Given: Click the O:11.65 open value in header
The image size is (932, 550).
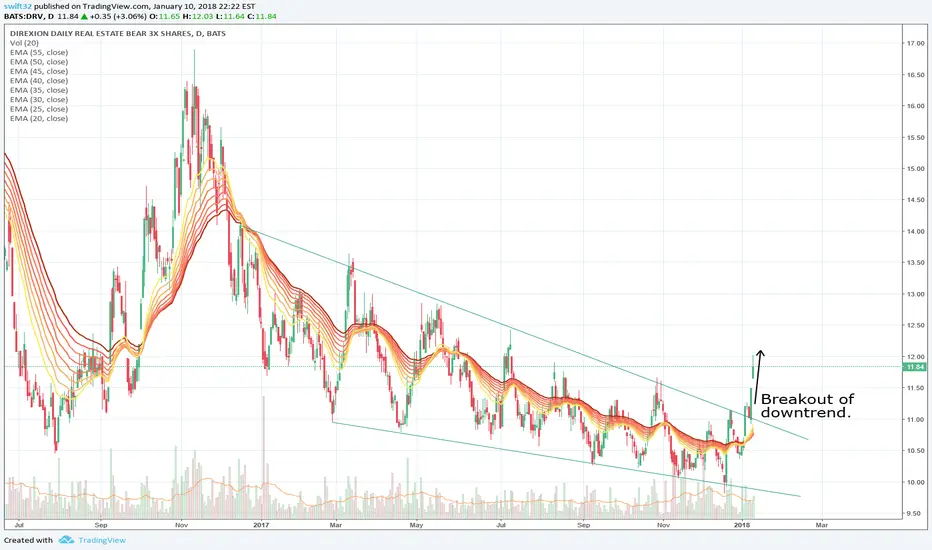Looking at the screenshot, I should point(165,16).
